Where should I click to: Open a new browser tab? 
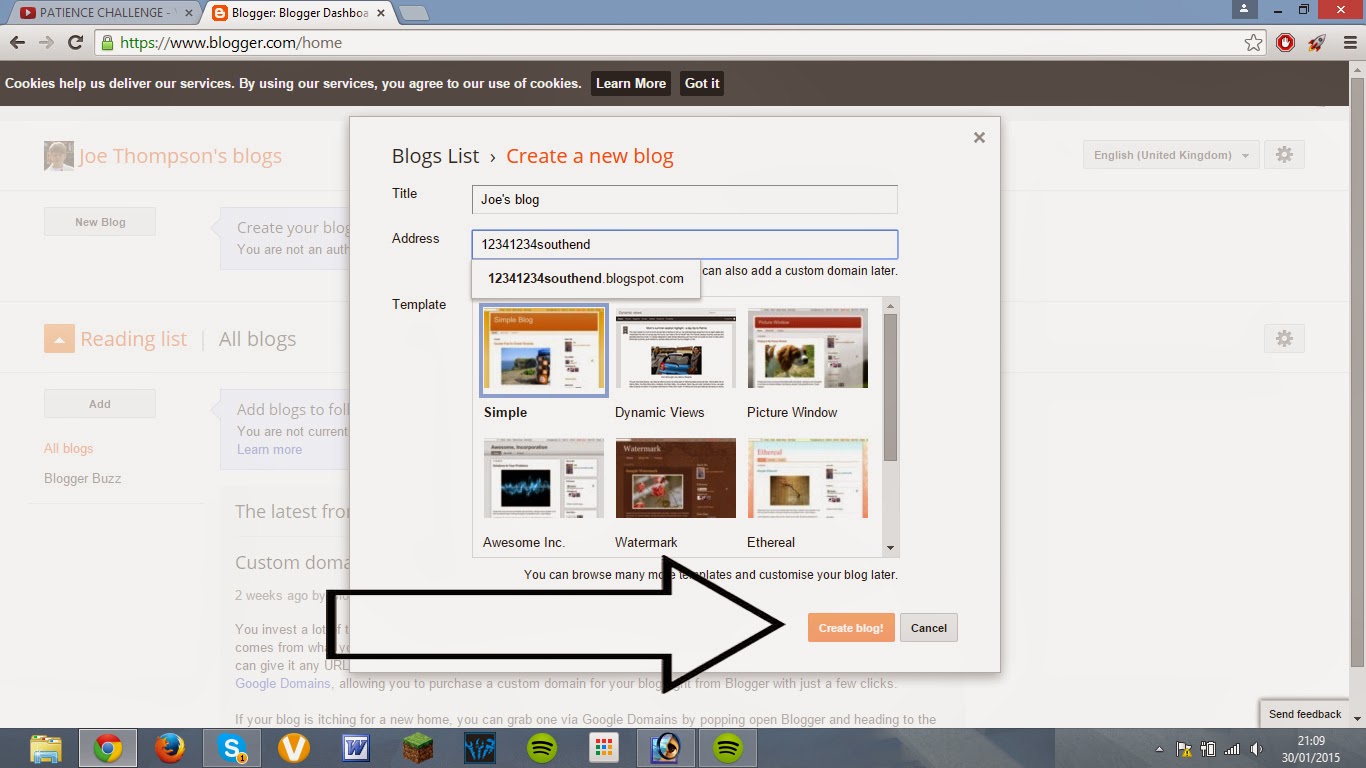[414, 13]
